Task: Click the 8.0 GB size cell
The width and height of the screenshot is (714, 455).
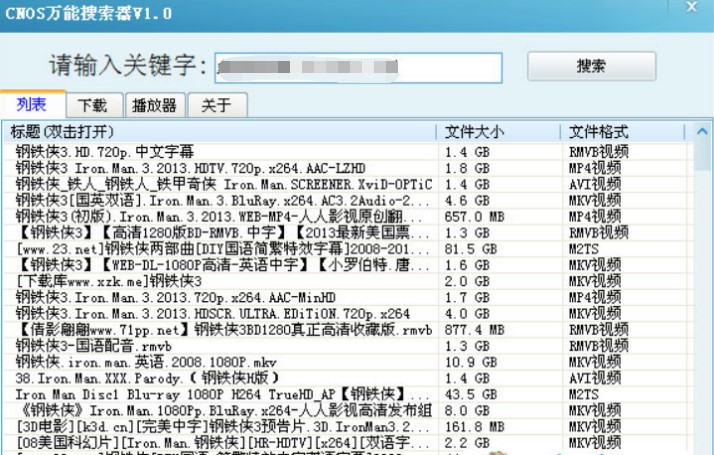Action: pyautogui.click(x=467, y=411)
